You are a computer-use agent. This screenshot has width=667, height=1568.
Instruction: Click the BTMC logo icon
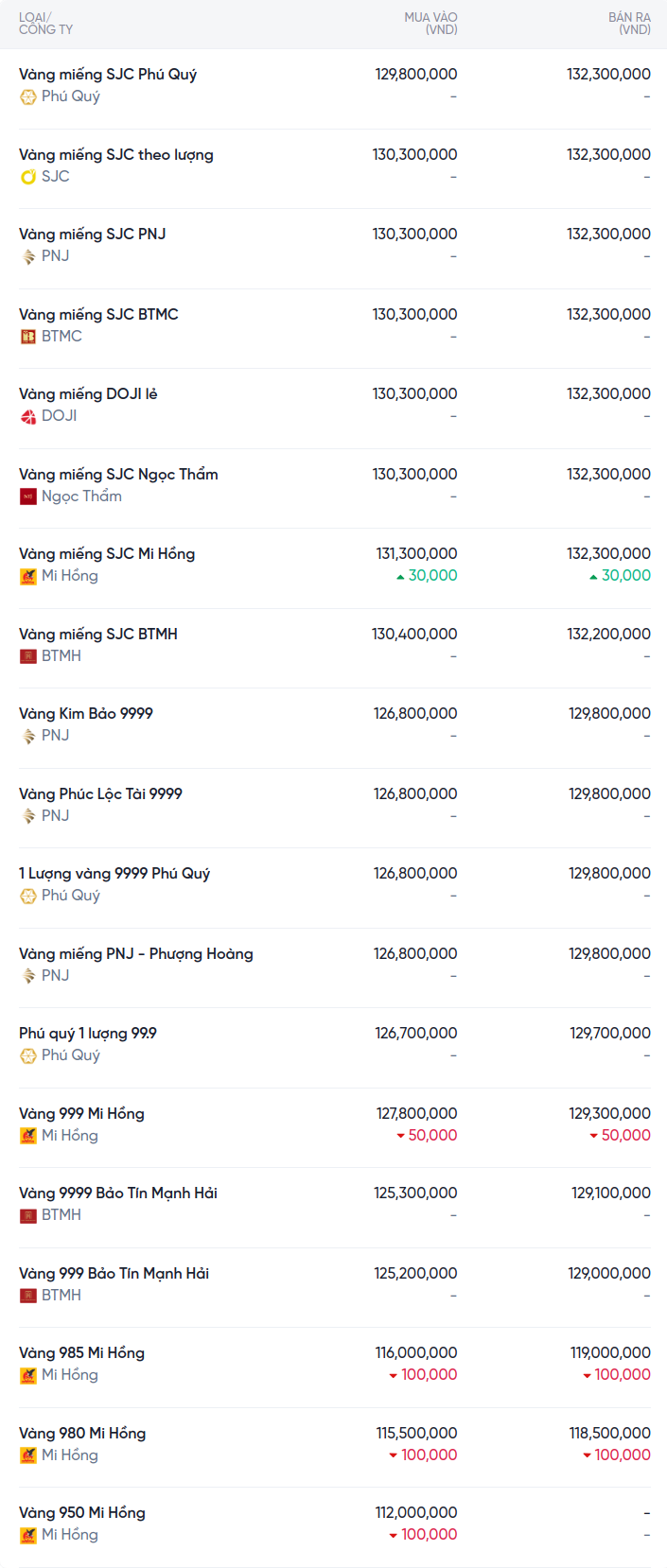[28, 337]
